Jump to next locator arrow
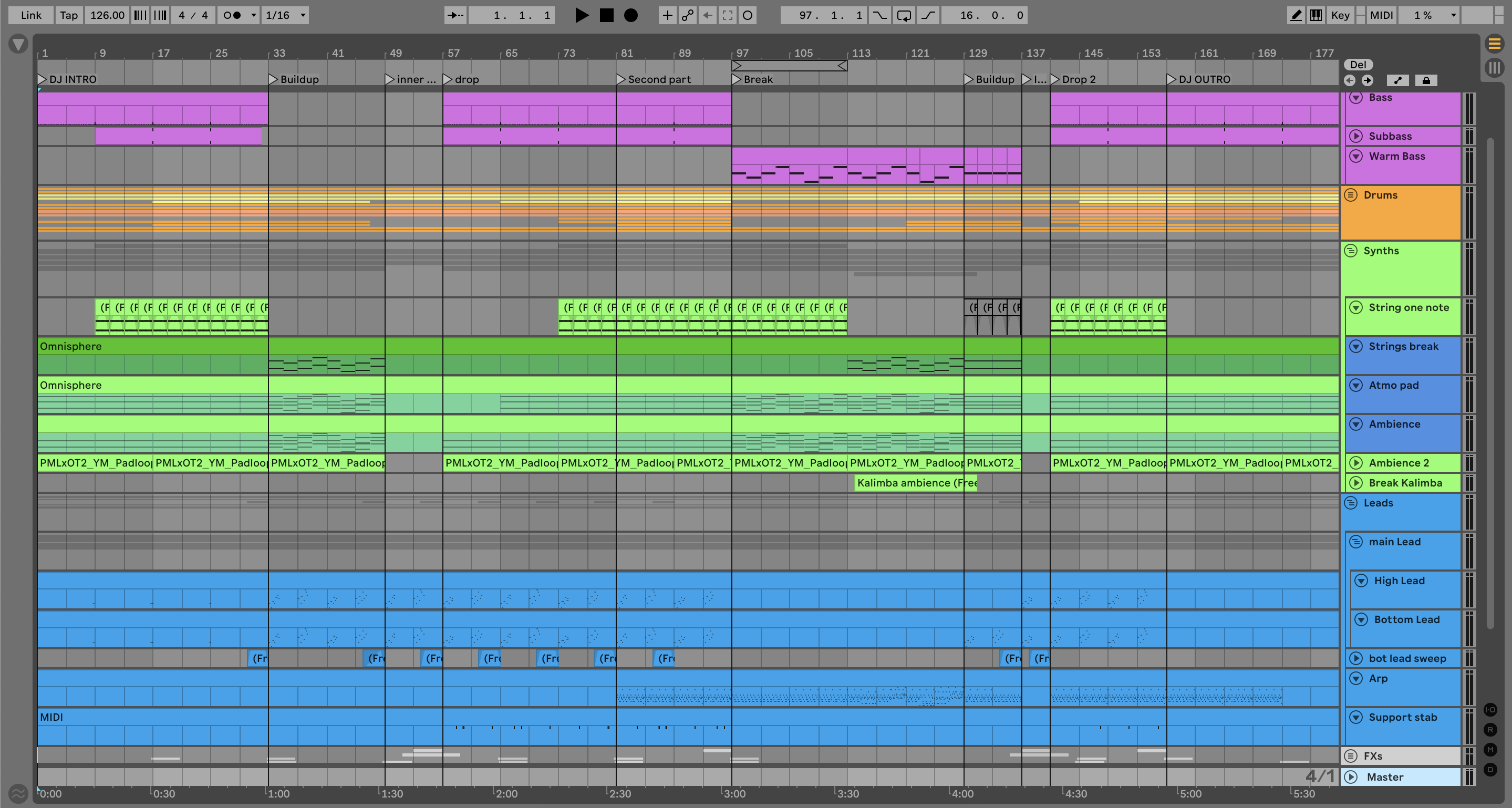 click(1368, 80)
